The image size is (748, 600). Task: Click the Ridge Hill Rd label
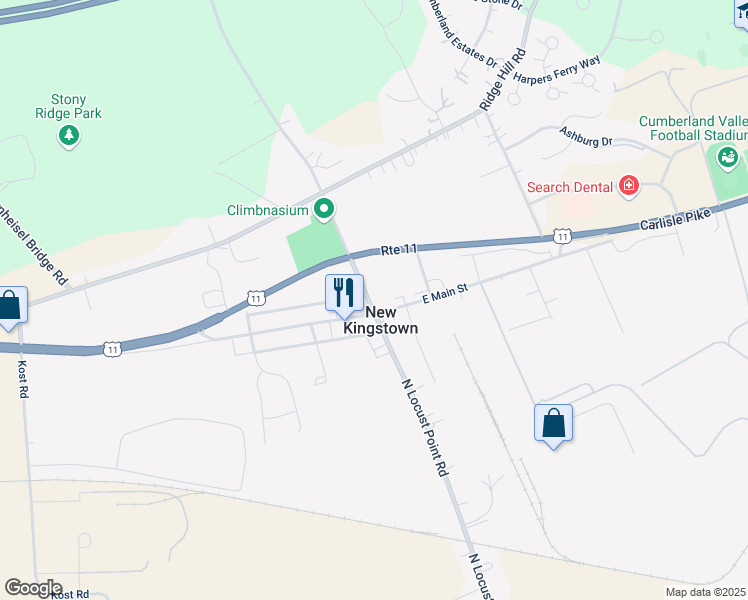(503, 80)
